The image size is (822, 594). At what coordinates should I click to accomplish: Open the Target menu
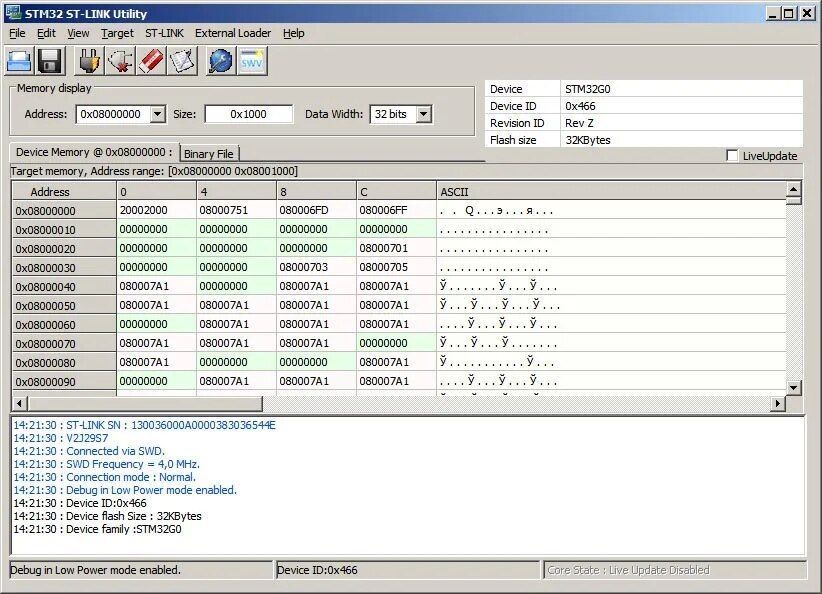point(117,33)
